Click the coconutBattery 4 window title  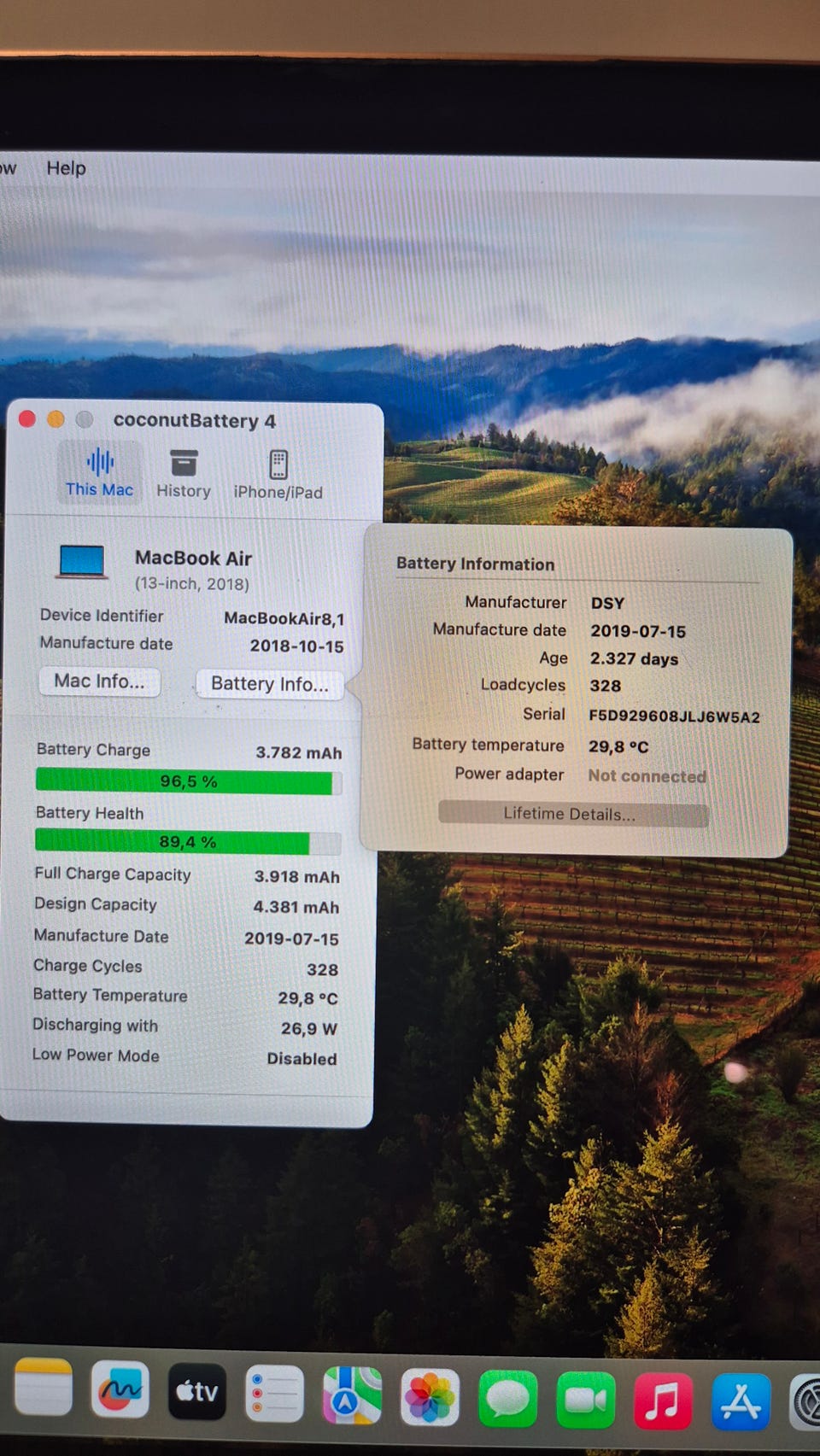click(x=194, y=421)
